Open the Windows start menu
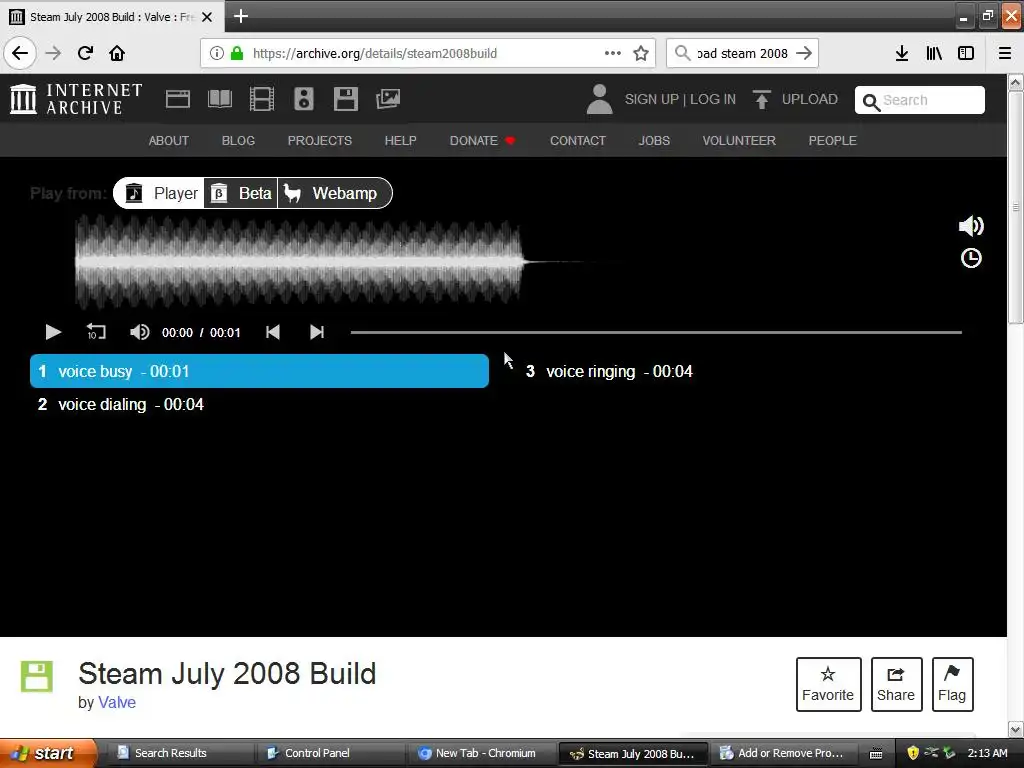 [48, 753]
